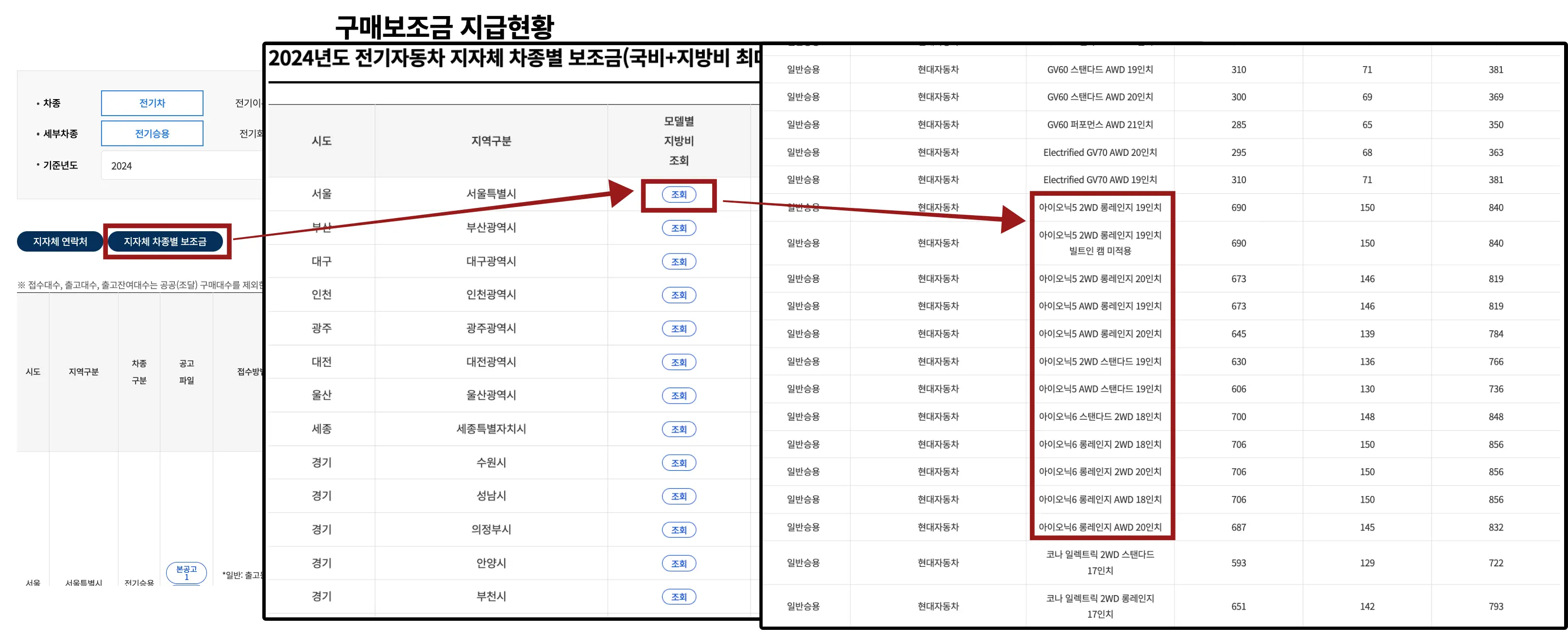
Task: Select the 아이오닉5 2WD 롱레인지 19인치 row
Action: (x=1099, y=207)
